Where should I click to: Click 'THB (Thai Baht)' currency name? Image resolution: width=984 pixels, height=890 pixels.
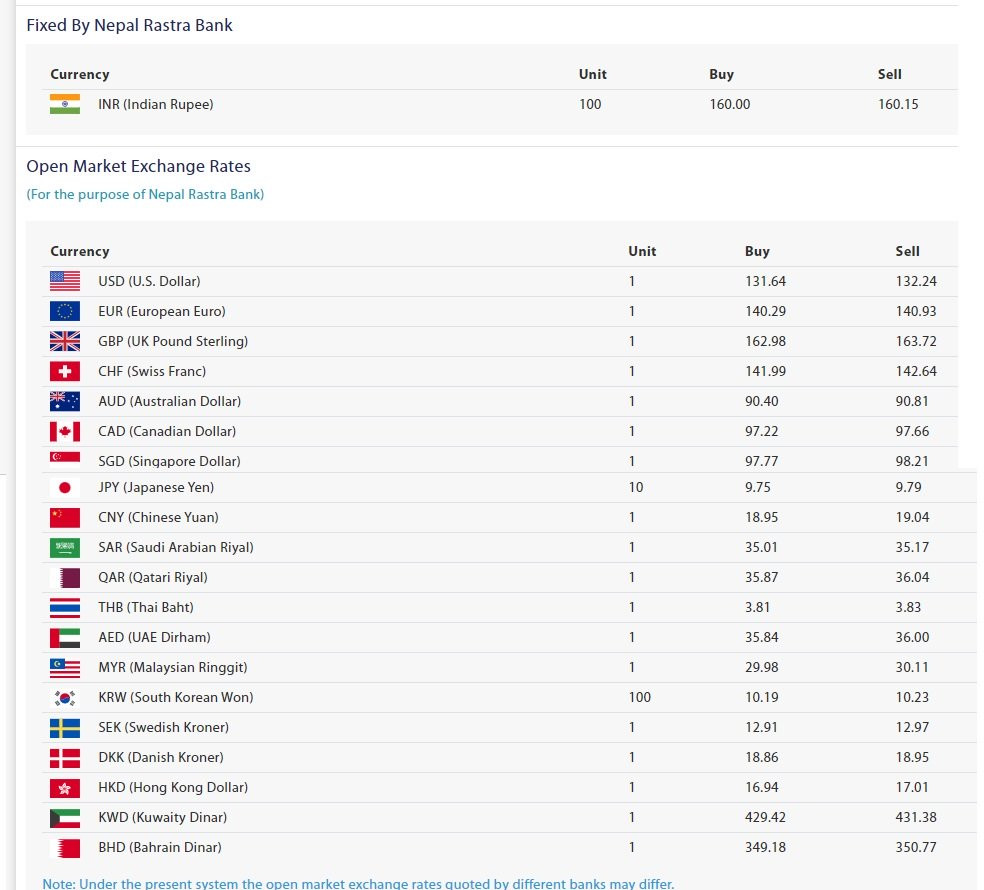[146, 608]
